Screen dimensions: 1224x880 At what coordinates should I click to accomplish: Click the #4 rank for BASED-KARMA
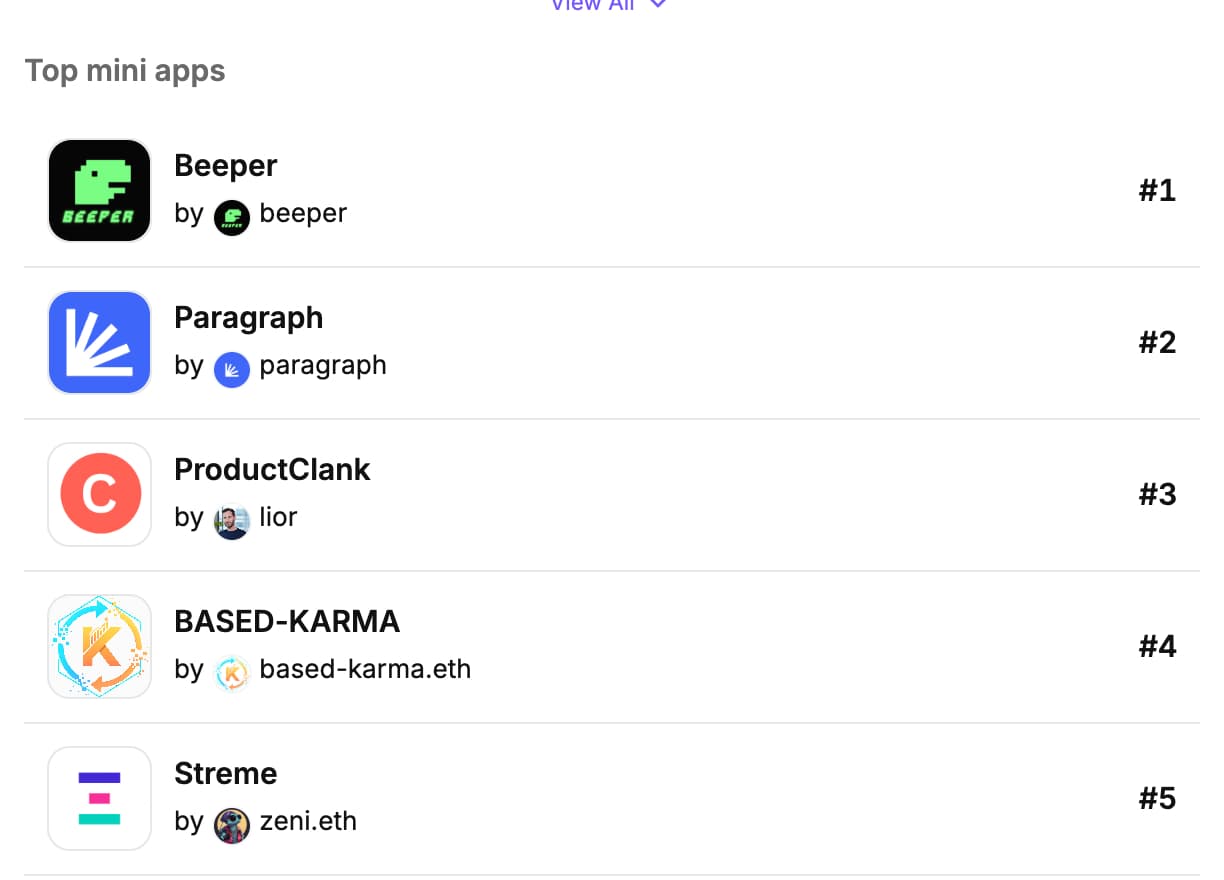(x=1157, y=646)
